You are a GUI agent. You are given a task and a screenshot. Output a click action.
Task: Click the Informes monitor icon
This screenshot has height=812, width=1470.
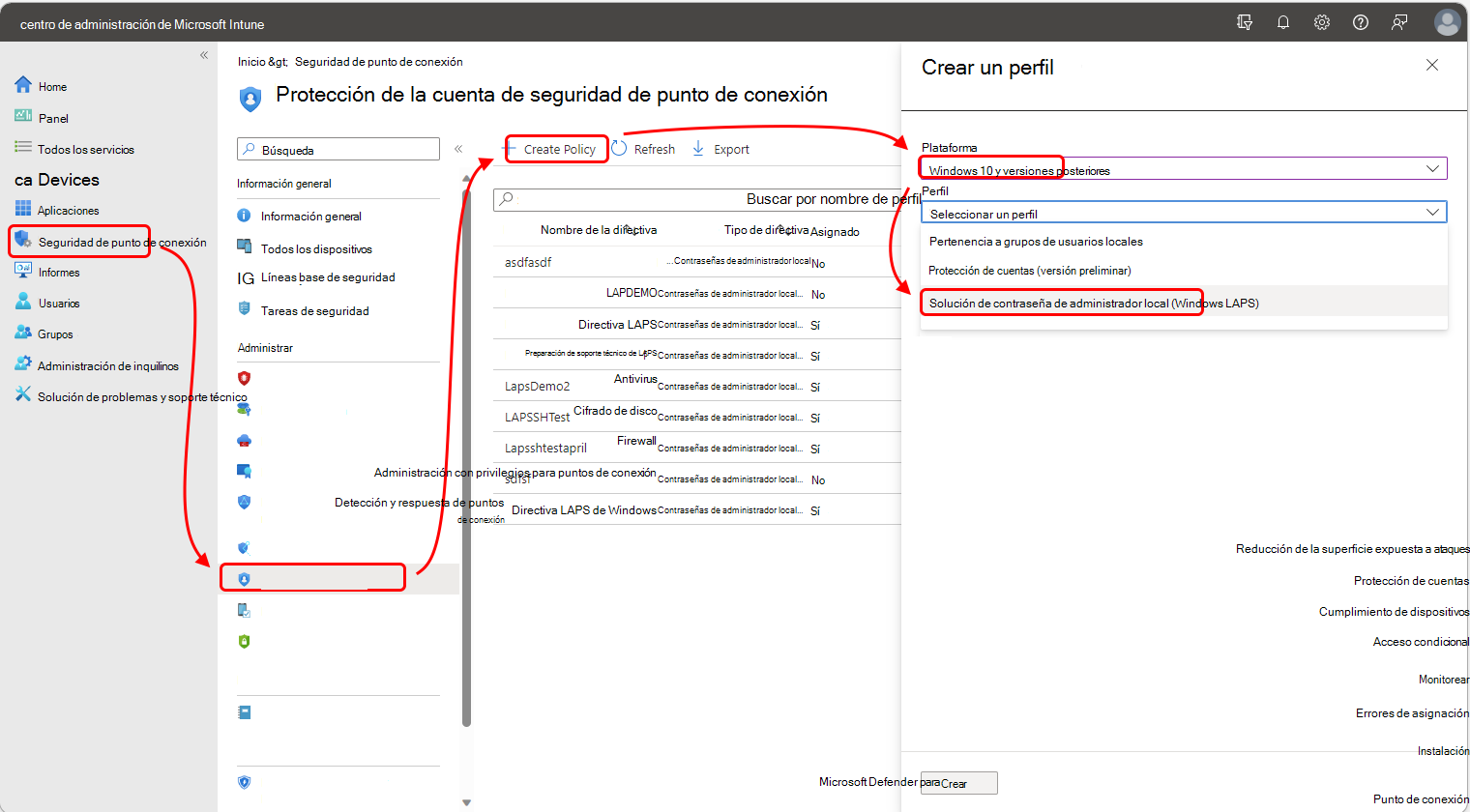tap(23, 271)
